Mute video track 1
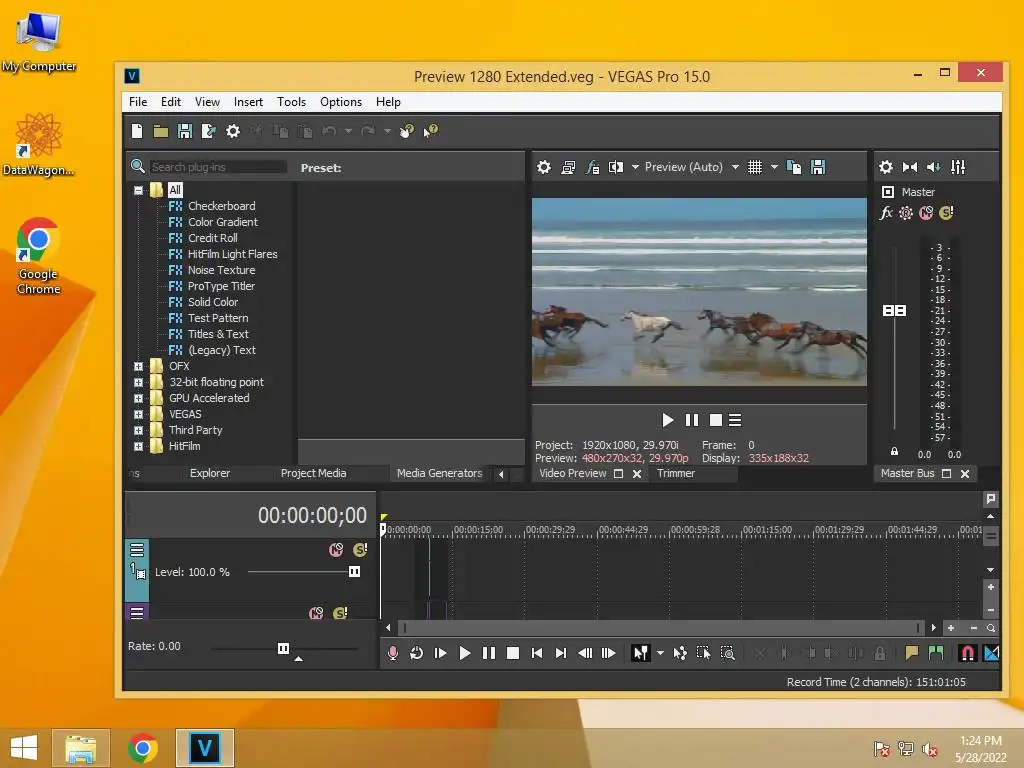This screenshot has height=768, width=1024. (336, 550)
